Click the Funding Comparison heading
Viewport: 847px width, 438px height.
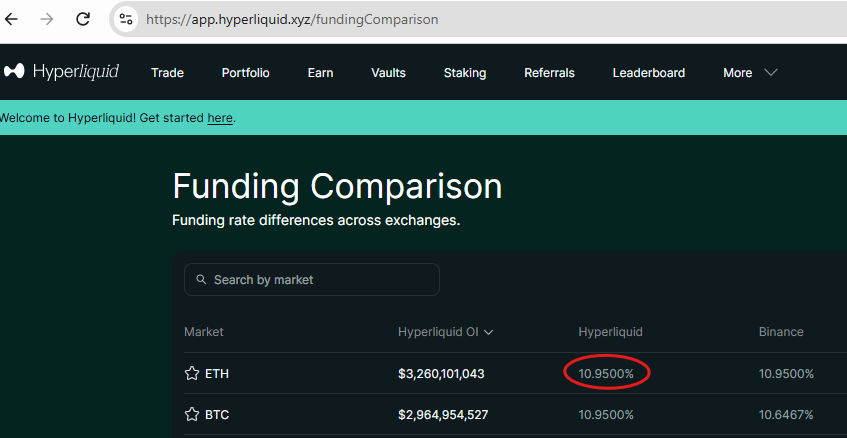point(338,187)
